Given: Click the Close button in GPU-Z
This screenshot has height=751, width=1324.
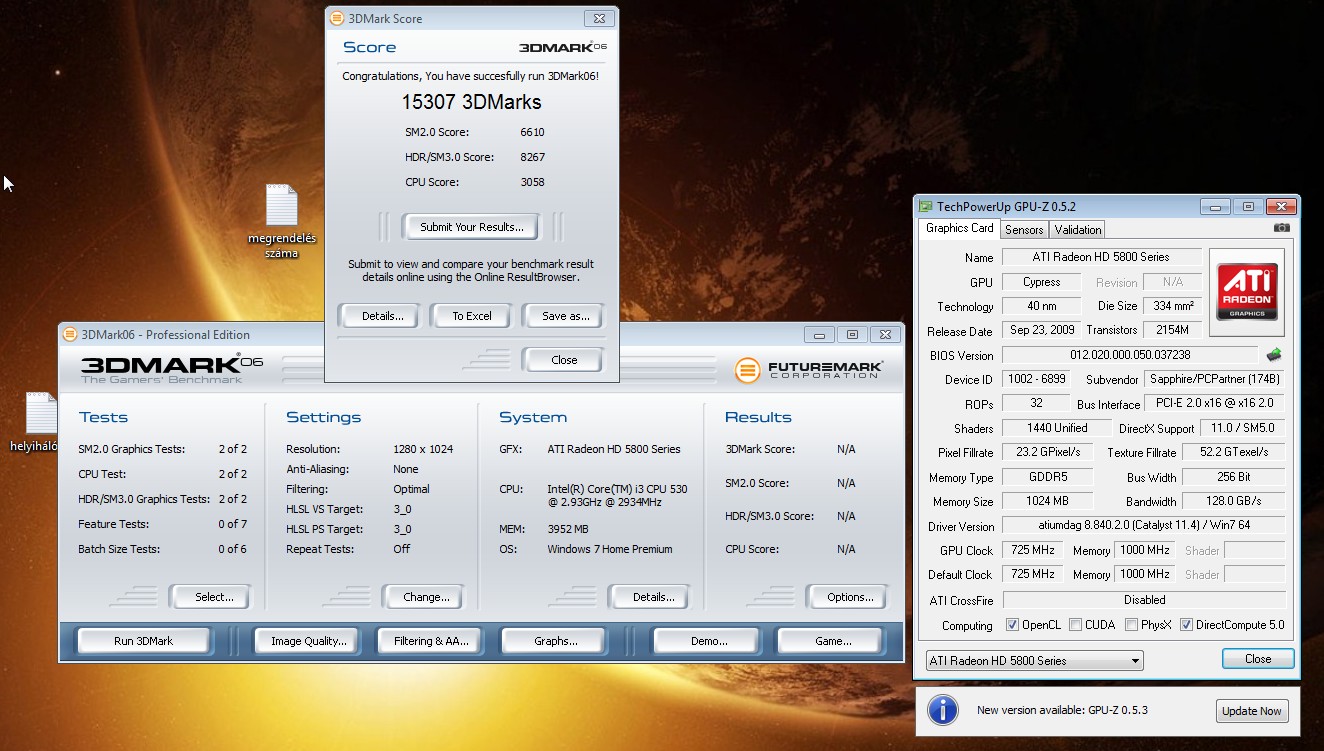Looking at the screenshot, I should (1258, 659).
